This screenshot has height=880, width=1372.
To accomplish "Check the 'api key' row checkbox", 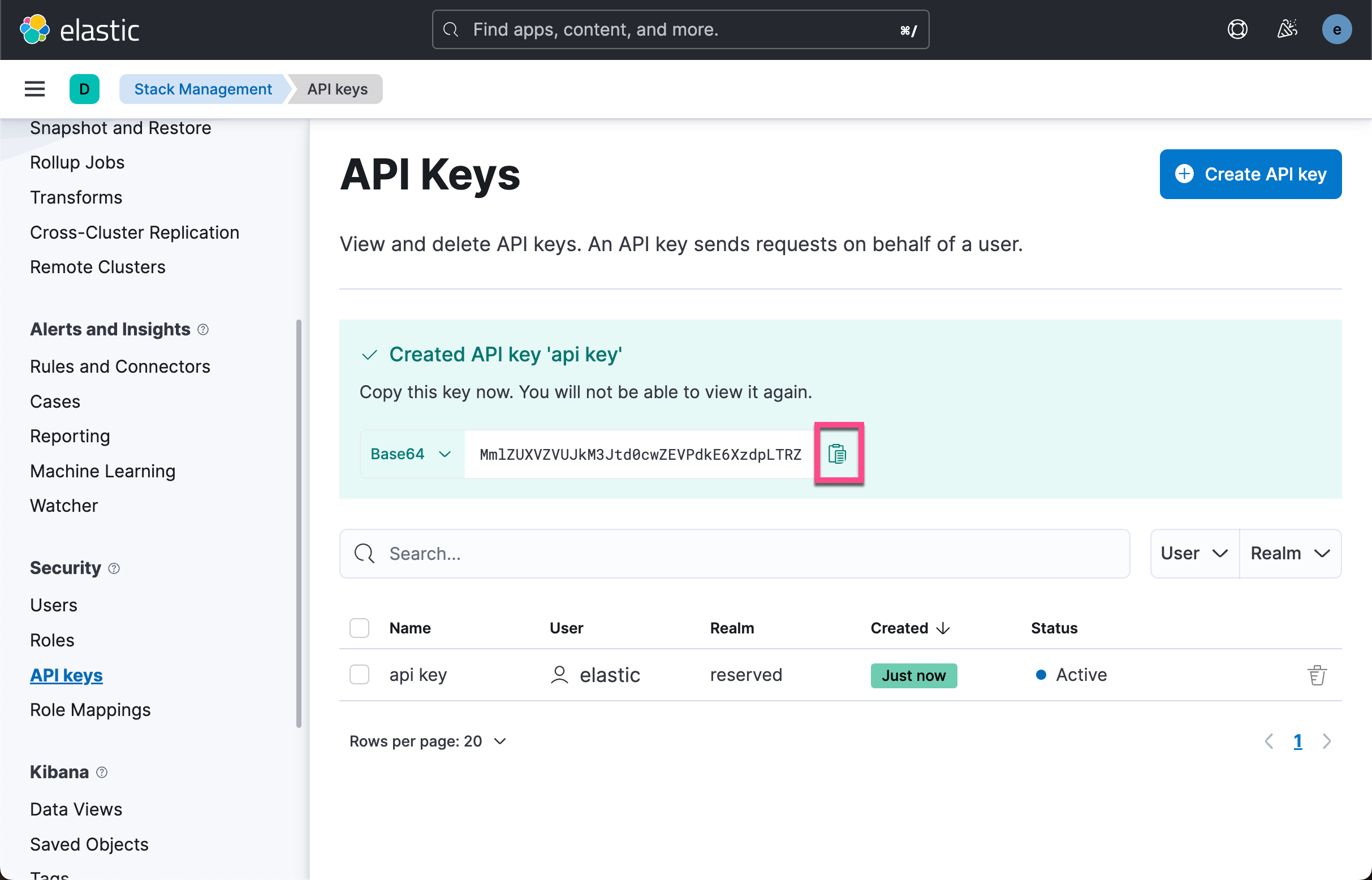I will 359,674.
